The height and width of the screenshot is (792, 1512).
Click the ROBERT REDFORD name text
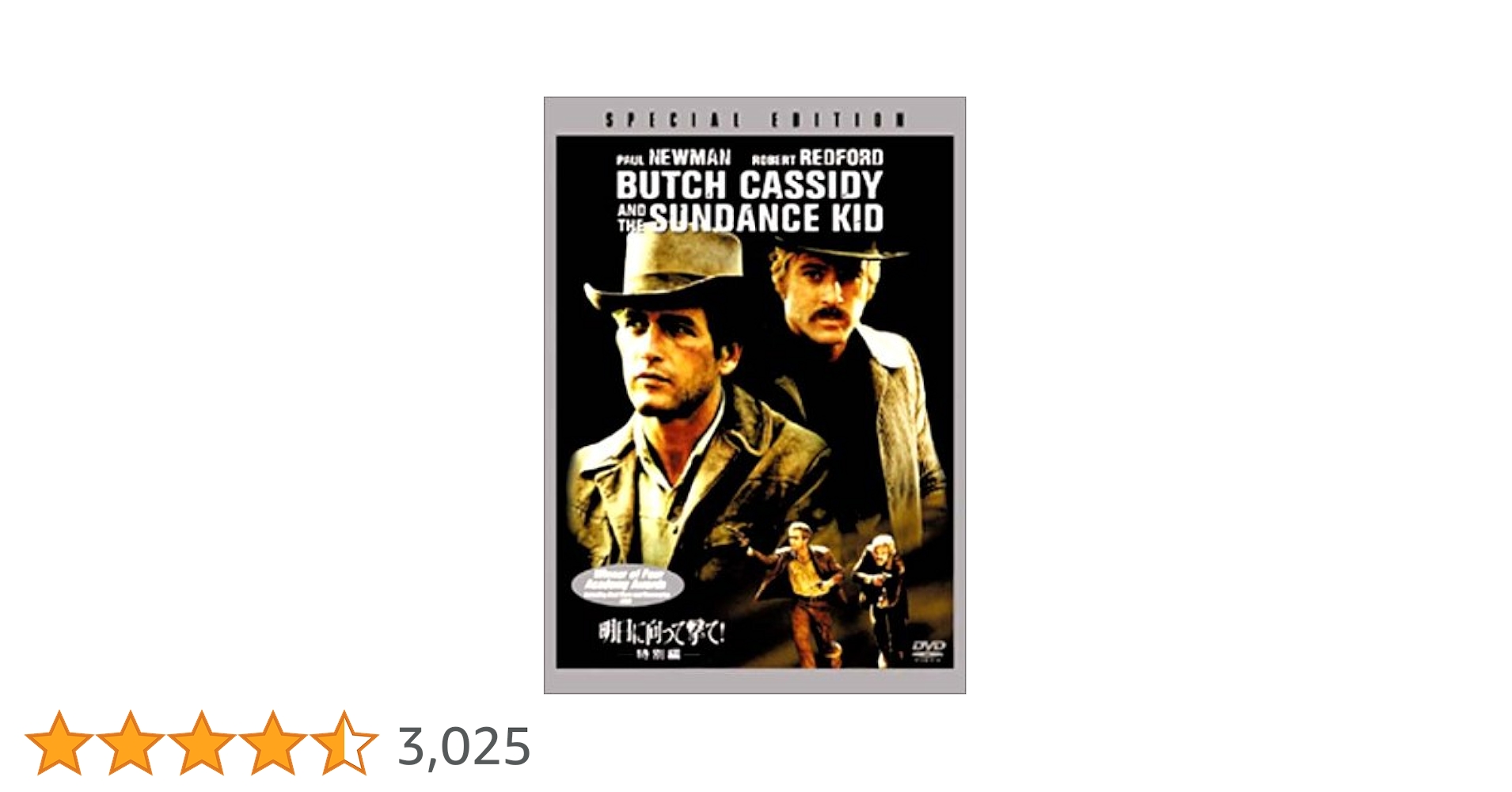click(817, 158)
